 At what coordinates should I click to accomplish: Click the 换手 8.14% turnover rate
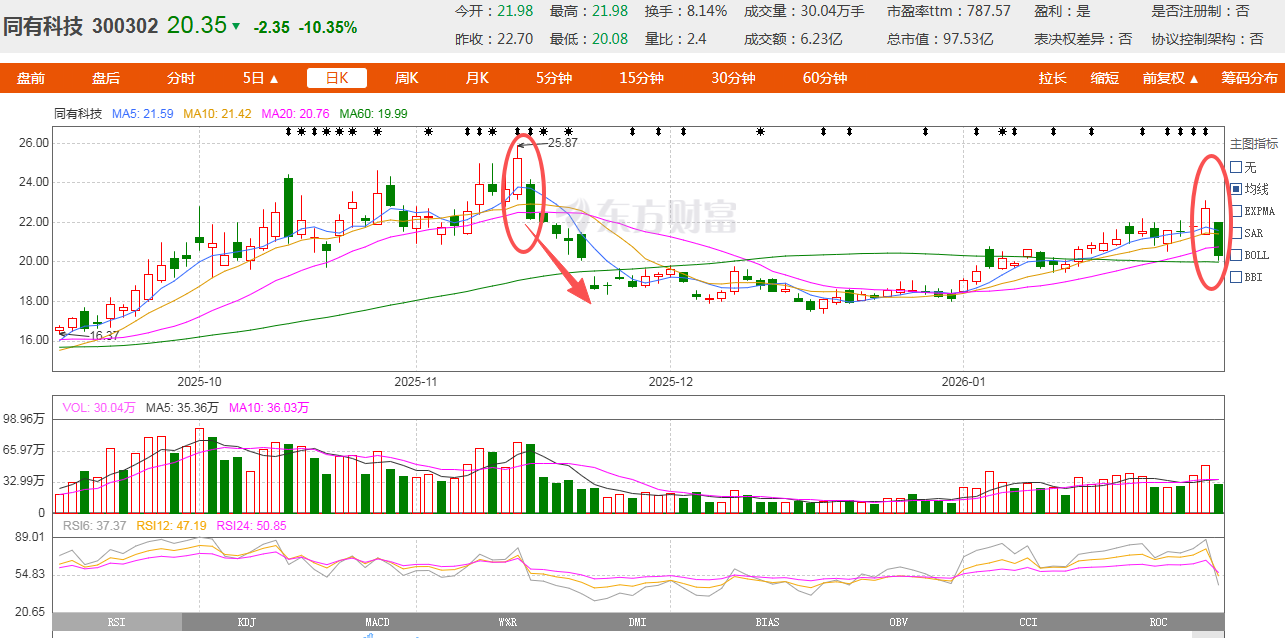pyautogui.click(x=686, y=11)
